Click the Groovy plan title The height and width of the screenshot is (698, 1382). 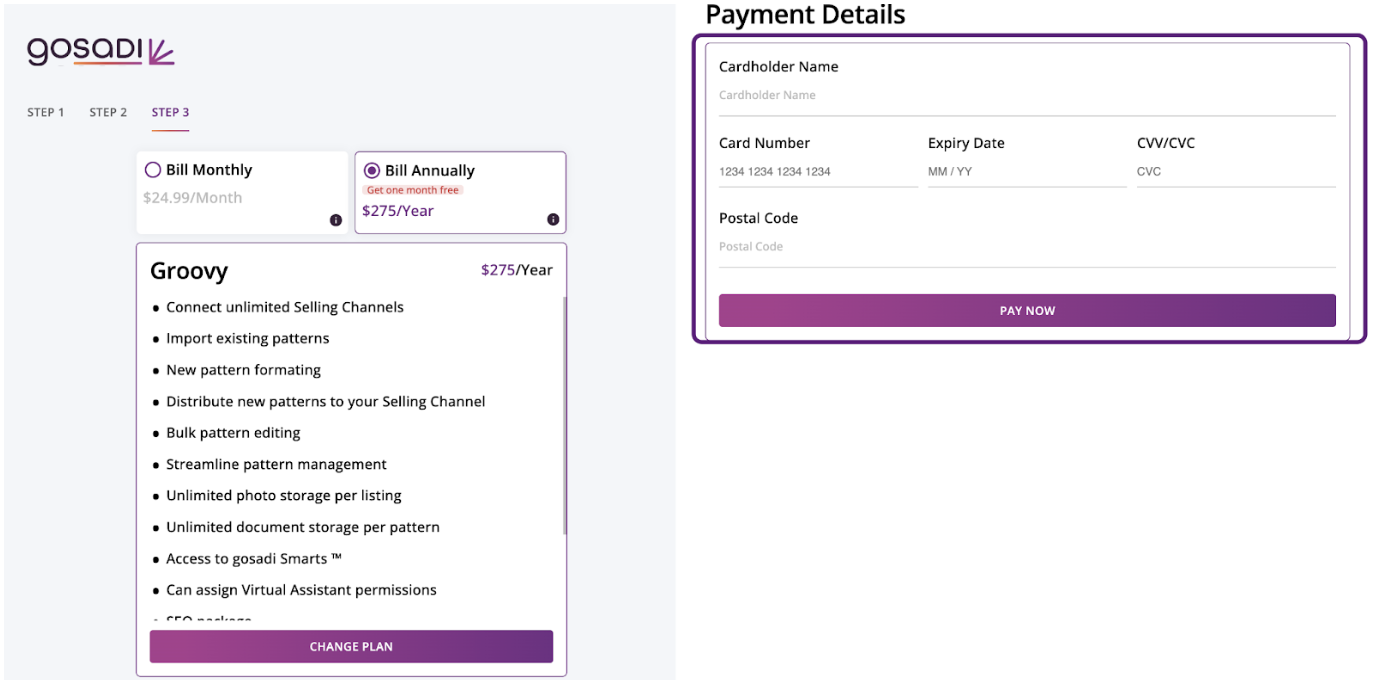tap(189, 271)
